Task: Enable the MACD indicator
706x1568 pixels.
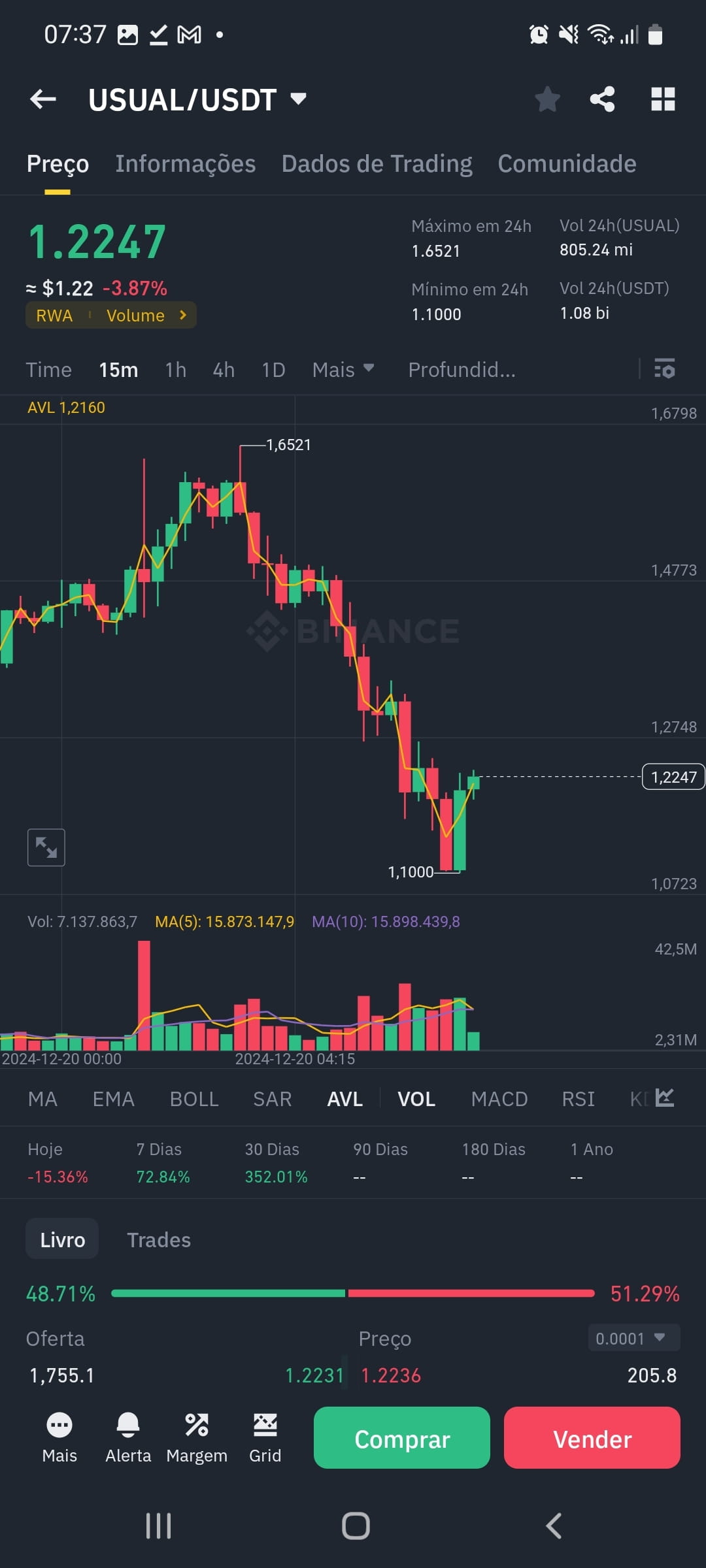Action: pyautogui.click(x=499, y=1099)
